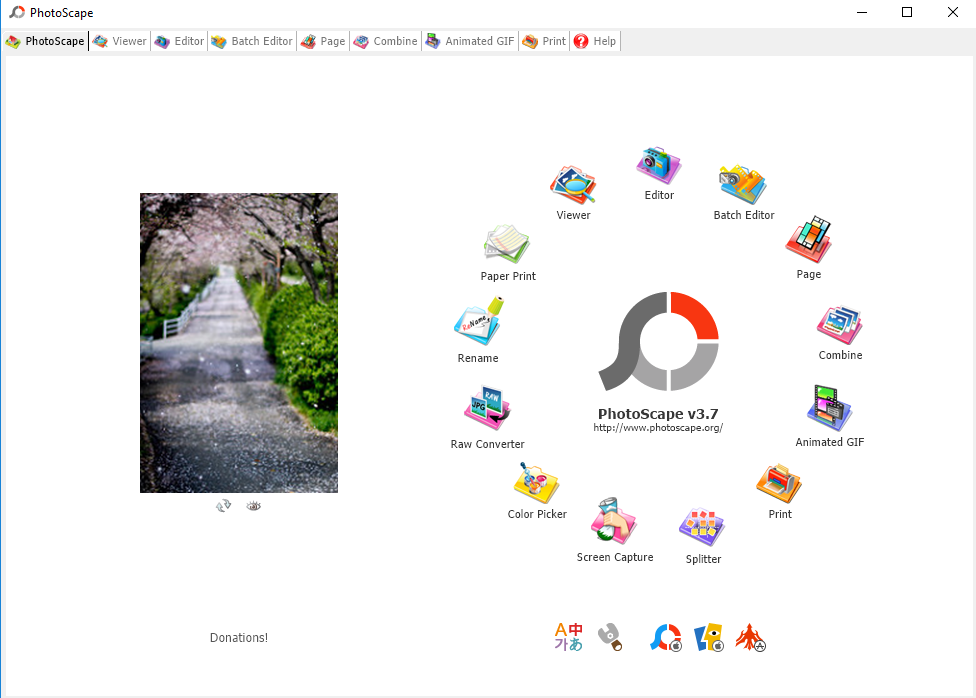Close the PhotoScape window
This screenshot has width=976, height=698.
point(952,12)
